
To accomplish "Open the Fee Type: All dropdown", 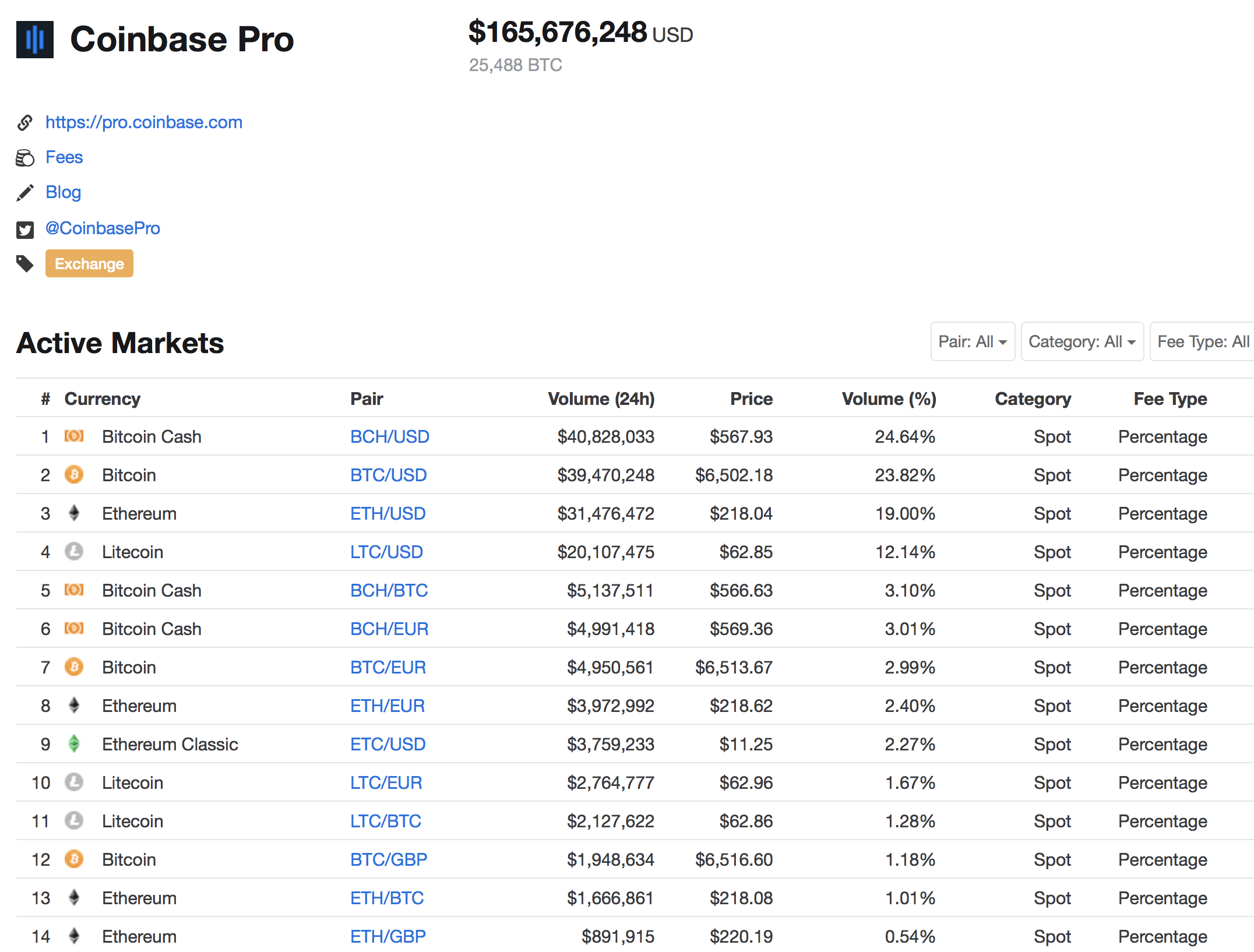I will (x=1202, y=341).
